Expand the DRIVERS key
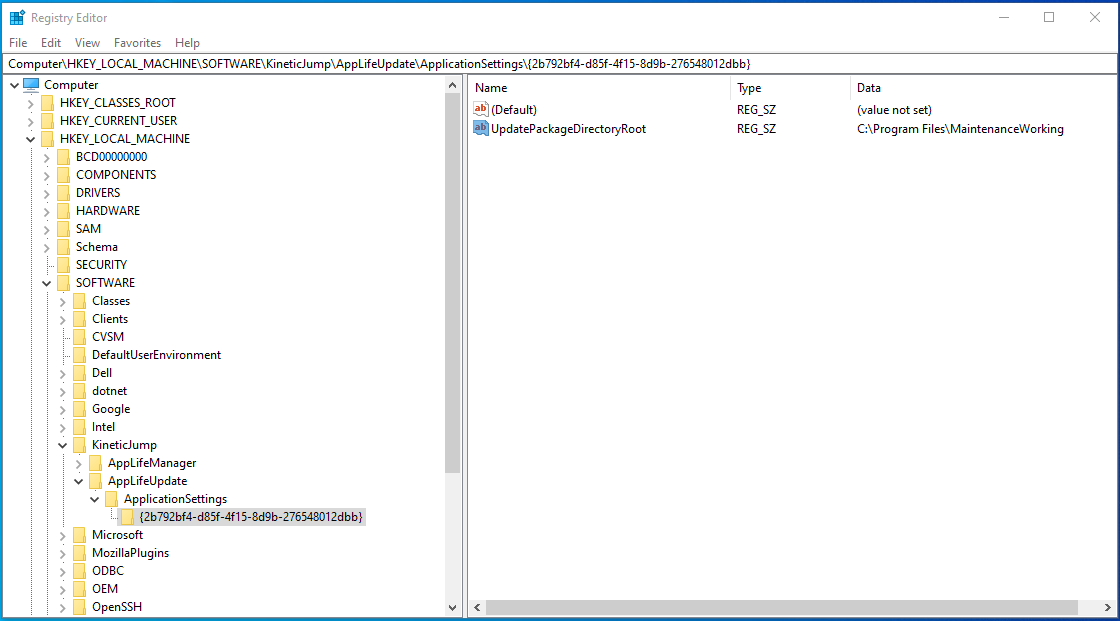The width and height of the screenshot is (1120, 621). click(x=46, y=193)
